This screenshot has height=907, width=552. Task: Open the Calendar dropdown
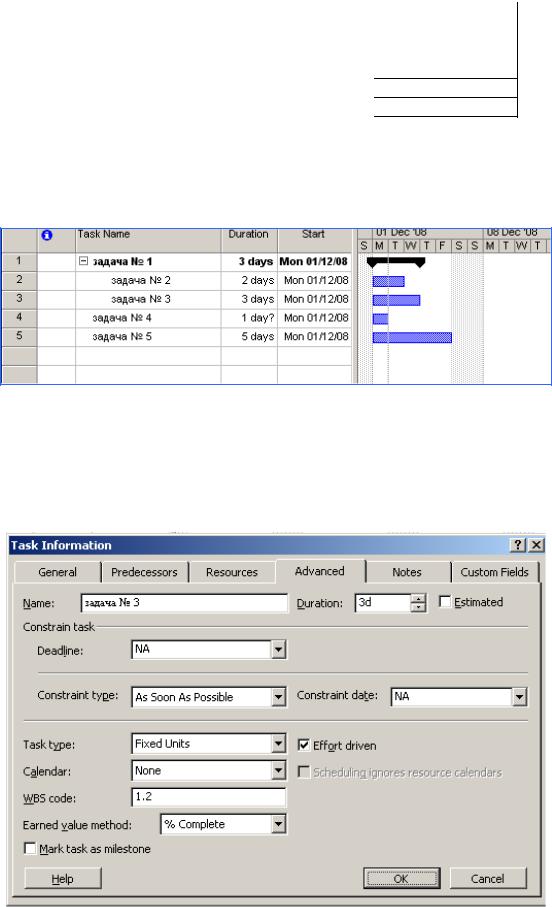tap(278, 771)
